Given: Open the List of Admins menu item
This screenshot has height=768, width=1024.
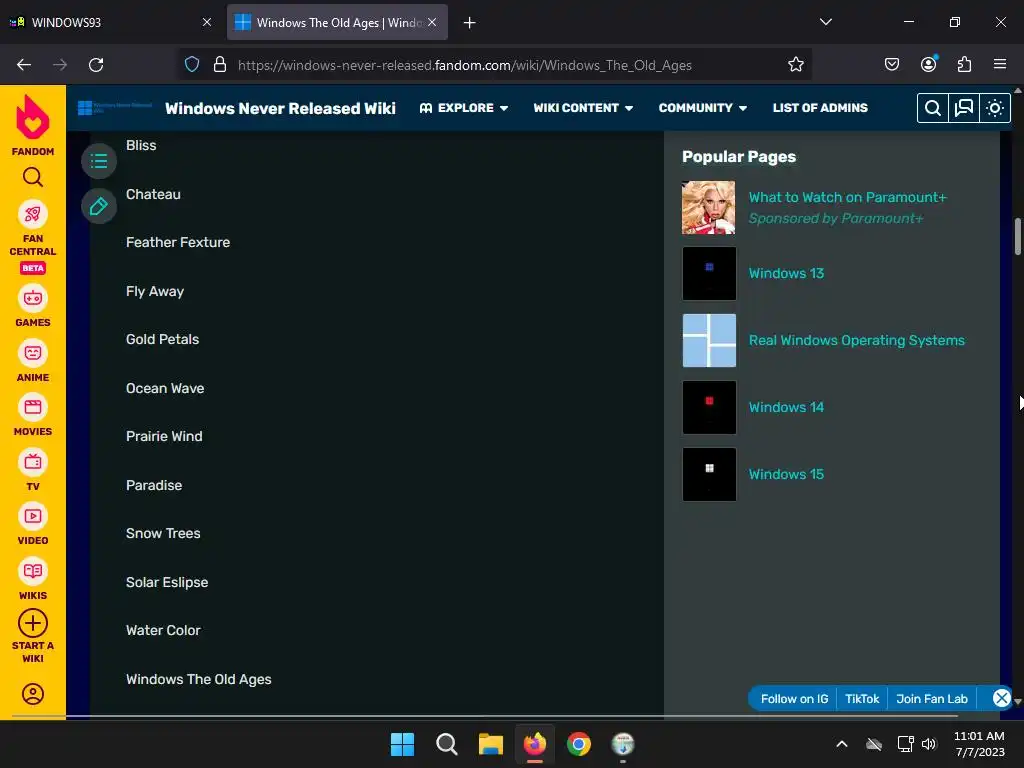Looking at the screenshot, I should 820,108.
